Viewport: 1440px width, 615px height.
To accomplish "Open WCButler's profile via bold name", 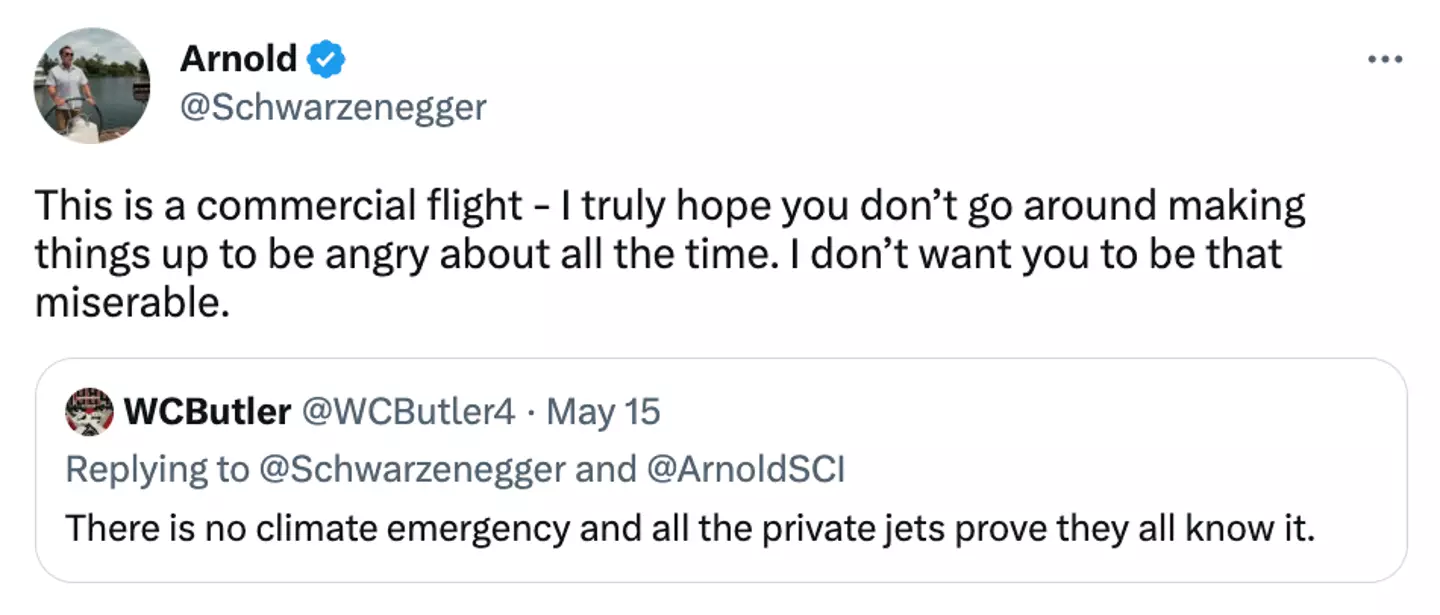I will [x=207, y=411].
